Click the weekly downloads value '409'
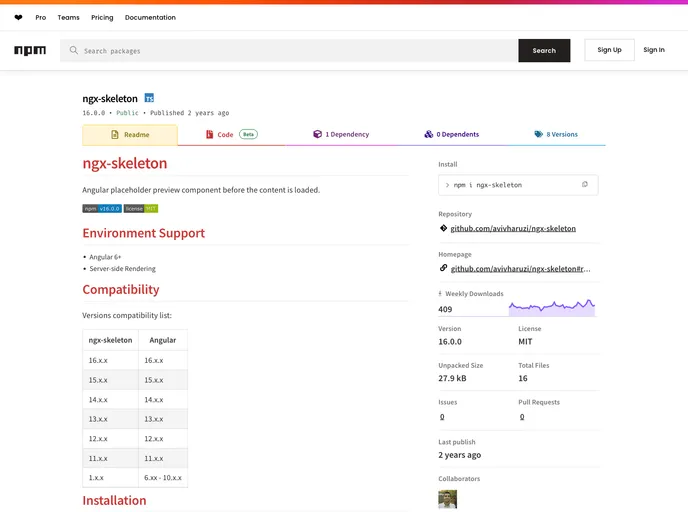 (x=445, y=309)
